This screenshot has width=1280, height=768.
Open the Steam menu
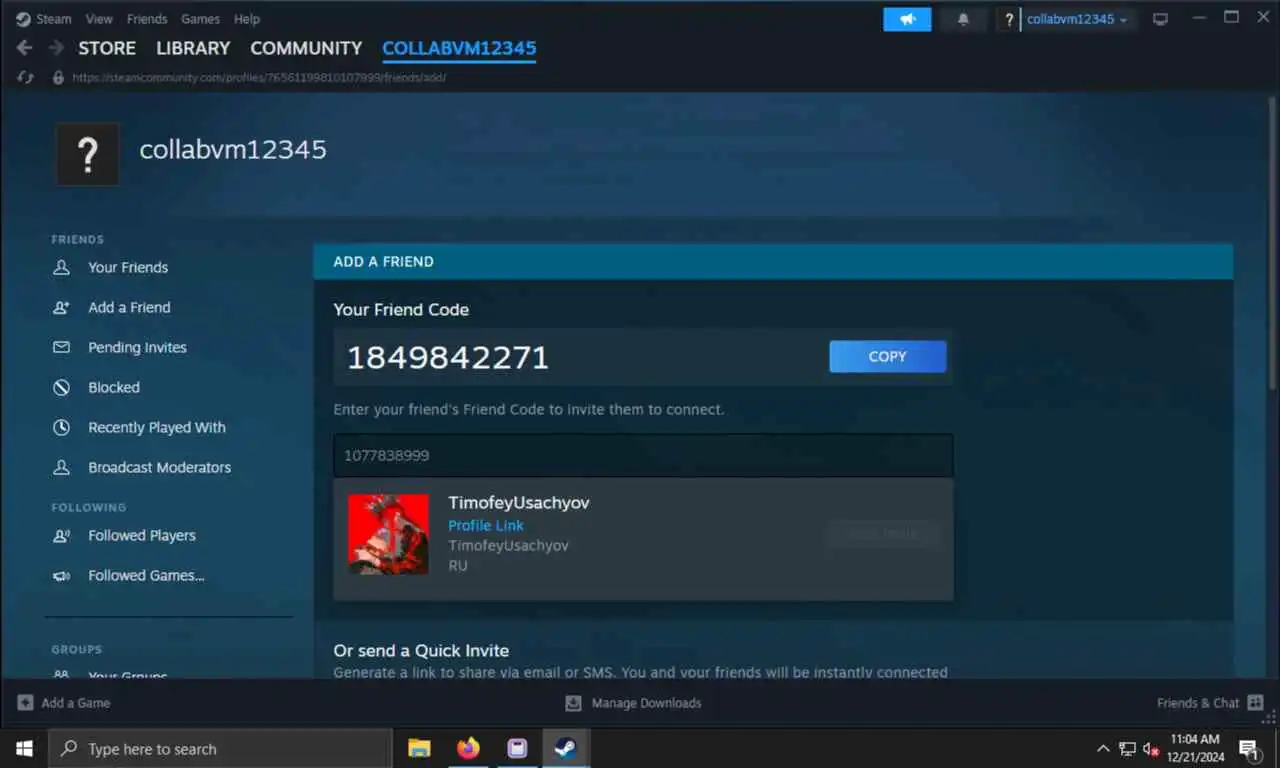point(54,19)
